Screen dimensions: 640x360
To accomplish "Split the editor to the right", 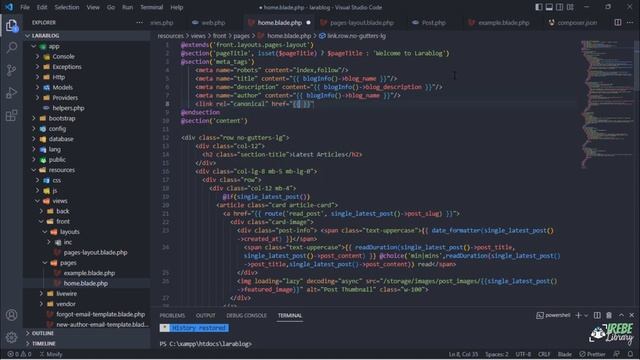I will pos(618,22).
